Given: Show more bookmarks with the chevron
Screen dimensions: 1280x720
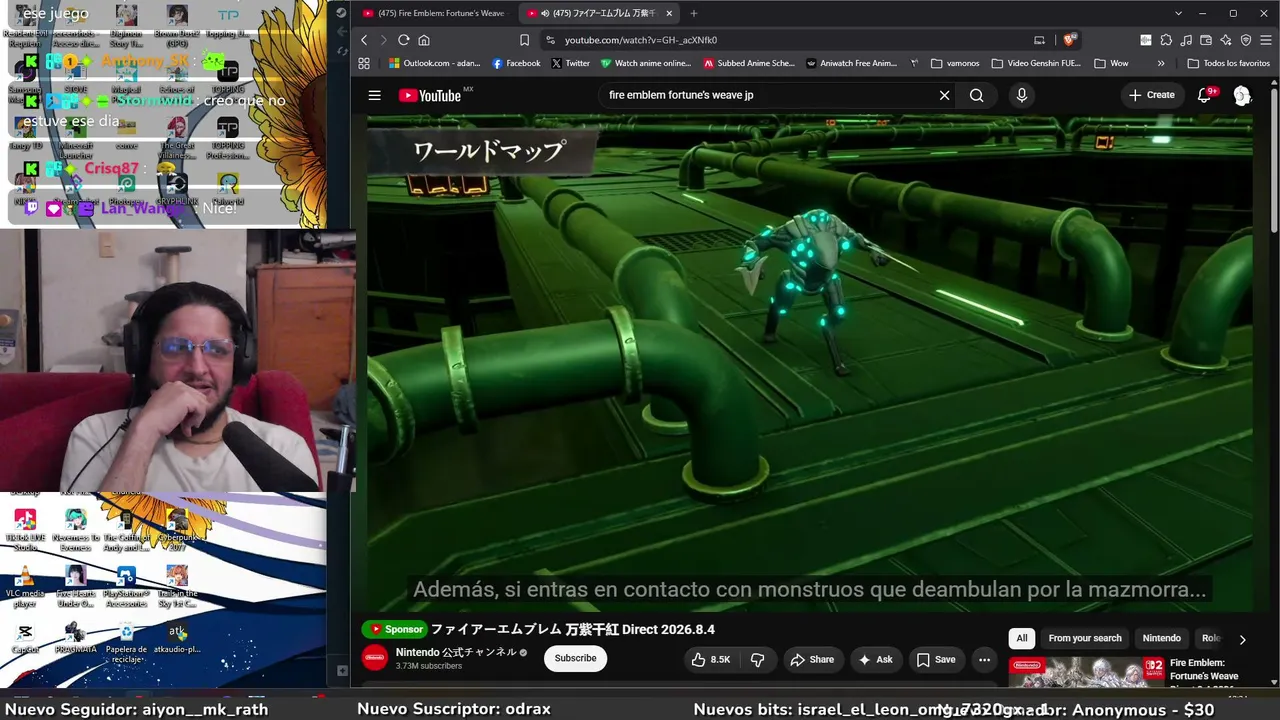Looking at the screenshot, I should 1161,63.
